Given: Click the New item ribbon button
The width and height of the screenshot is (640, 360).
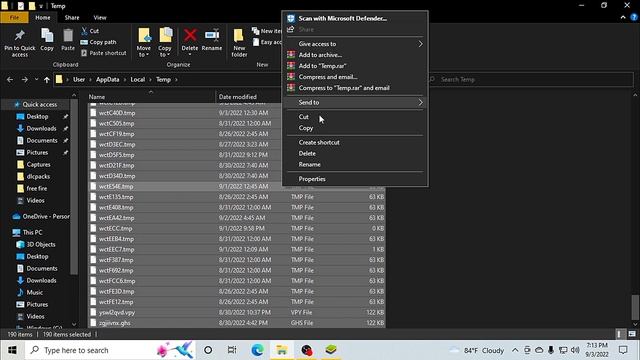Looking at the screenshot, I should [267, 31].
